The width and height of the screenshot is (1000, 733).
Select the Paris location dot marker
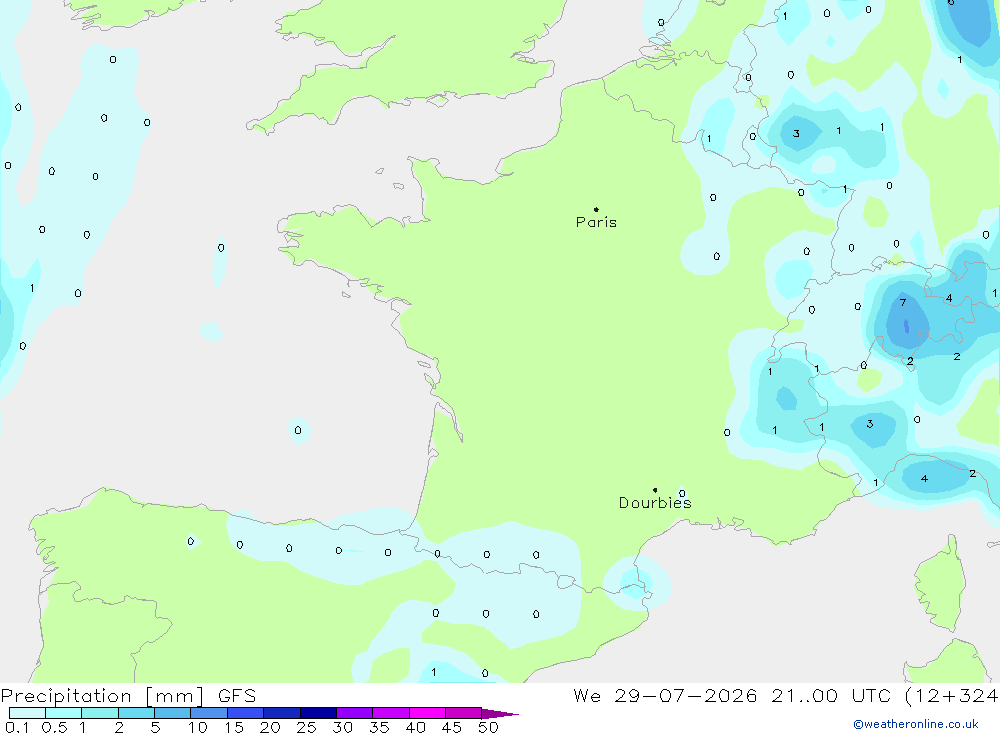(x=596, y=209)
